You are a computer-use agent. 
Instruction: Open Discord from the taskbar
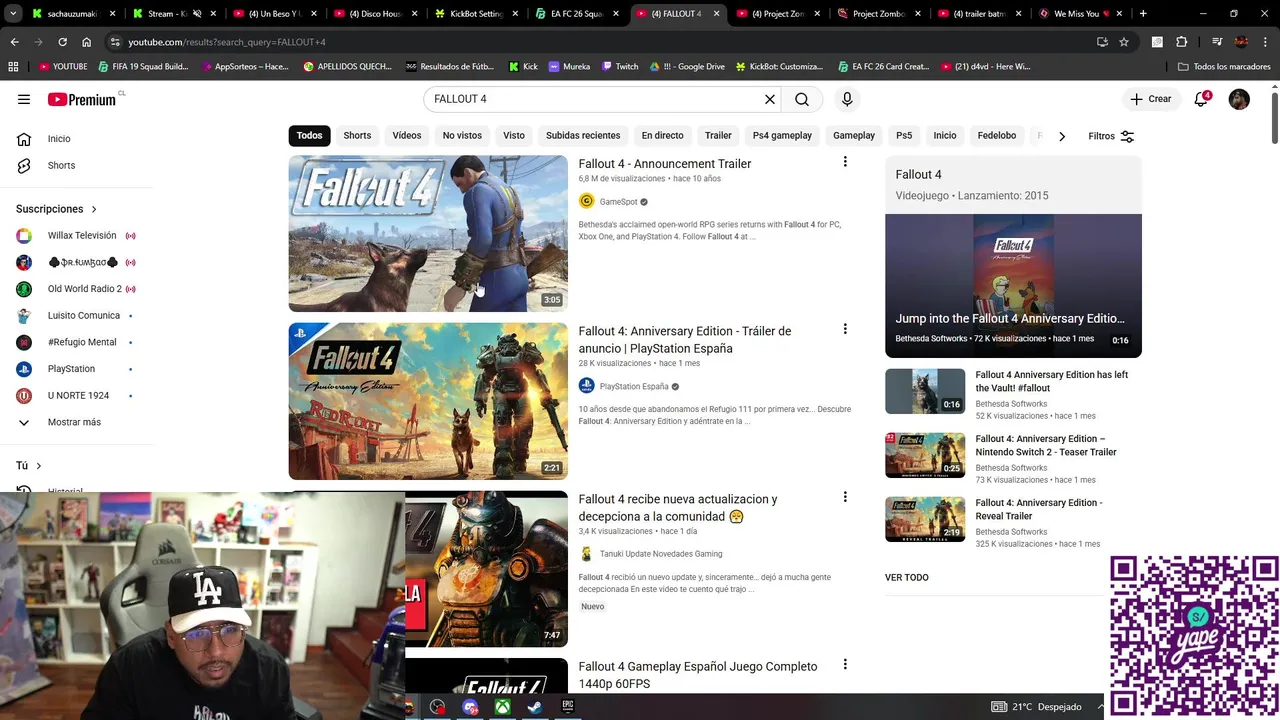tap(470, 707)
